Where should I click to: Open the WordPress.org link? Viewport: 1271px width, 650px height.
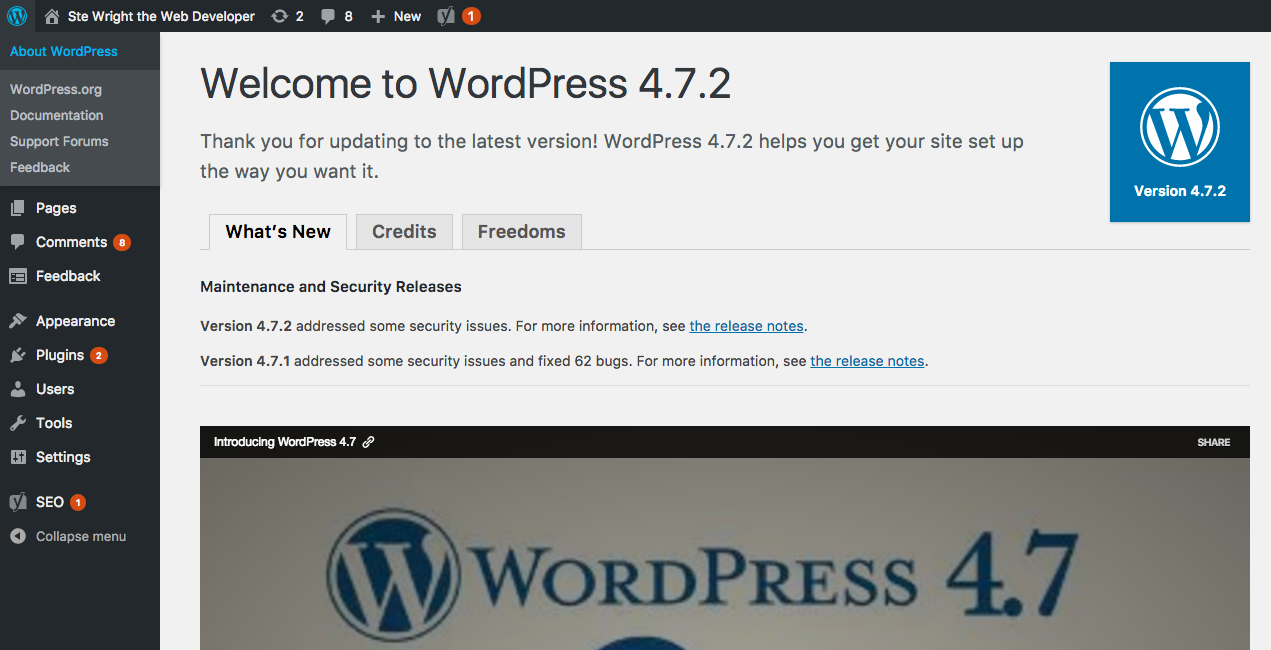coord(56,89)
